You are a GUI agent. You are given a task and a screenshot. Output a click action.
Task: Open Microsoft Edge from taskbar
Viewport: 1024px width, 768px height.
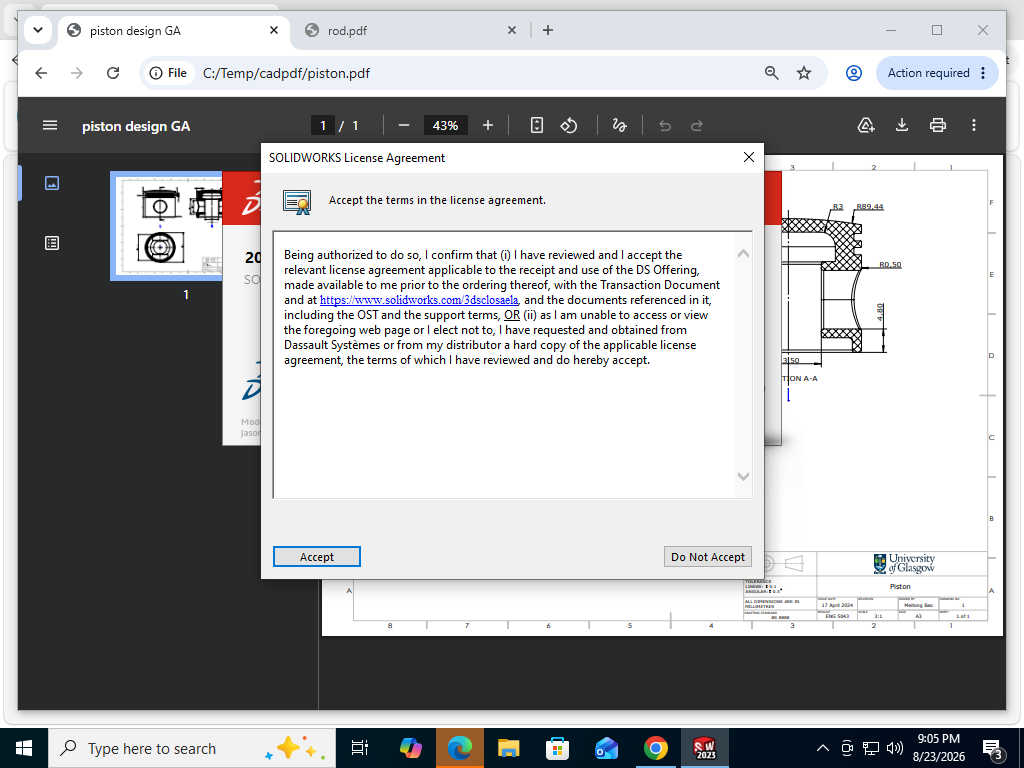(x=460, y=748)
